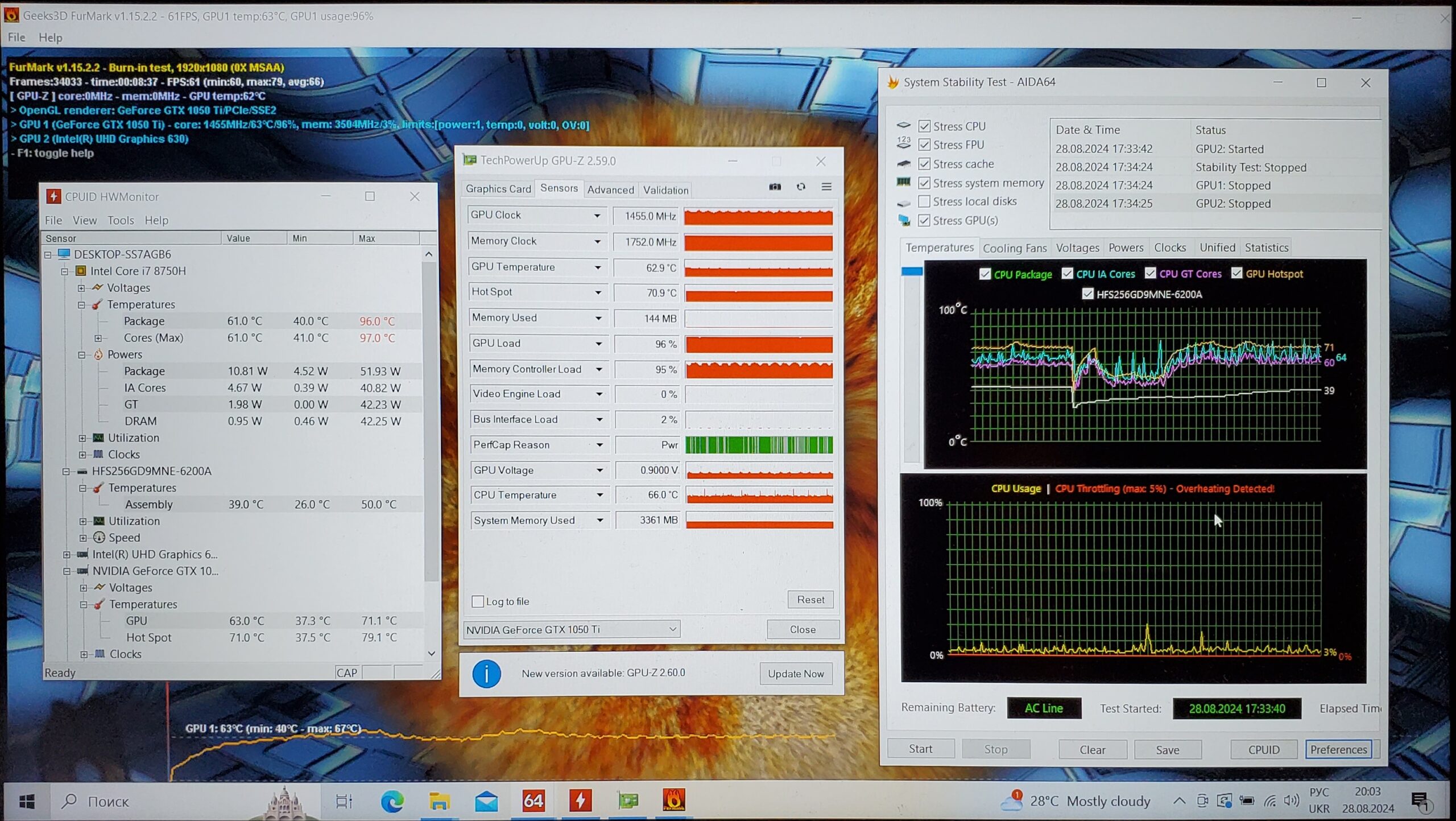This screenshot has height=821, width=1456.
Task: Enable Stress local disks checkbox
Action: click(925, 201)
